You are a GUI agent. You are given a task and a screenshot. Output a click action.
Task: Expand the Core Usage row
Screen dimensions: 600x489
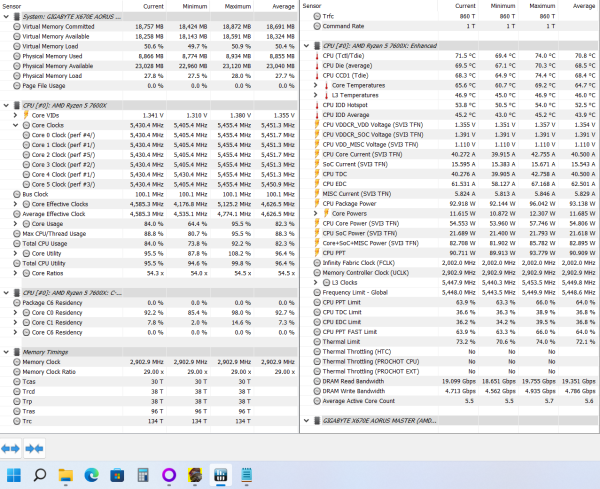pyautogui.click(x=15, y=224)
